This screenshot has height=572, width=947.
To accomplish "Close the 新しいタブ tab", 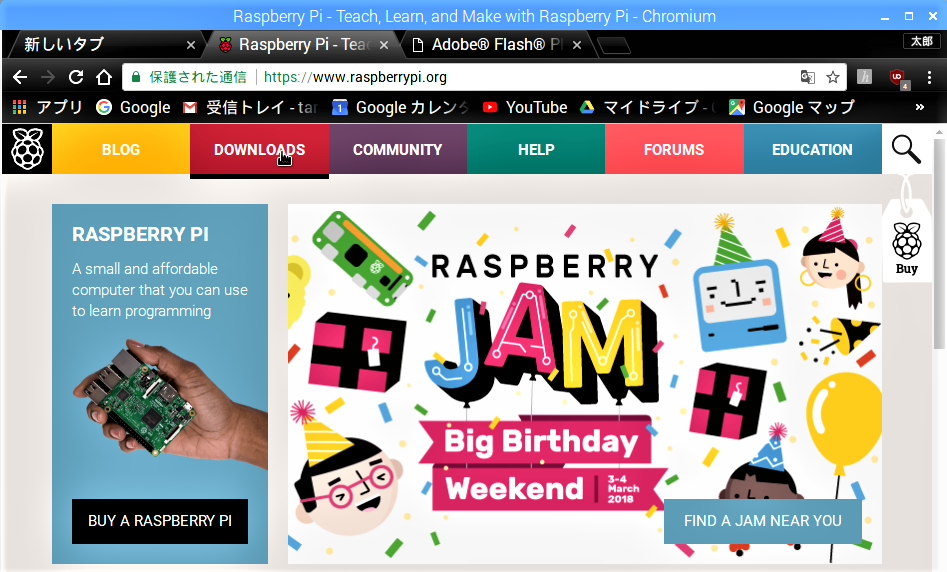I will tap(191, 45).
